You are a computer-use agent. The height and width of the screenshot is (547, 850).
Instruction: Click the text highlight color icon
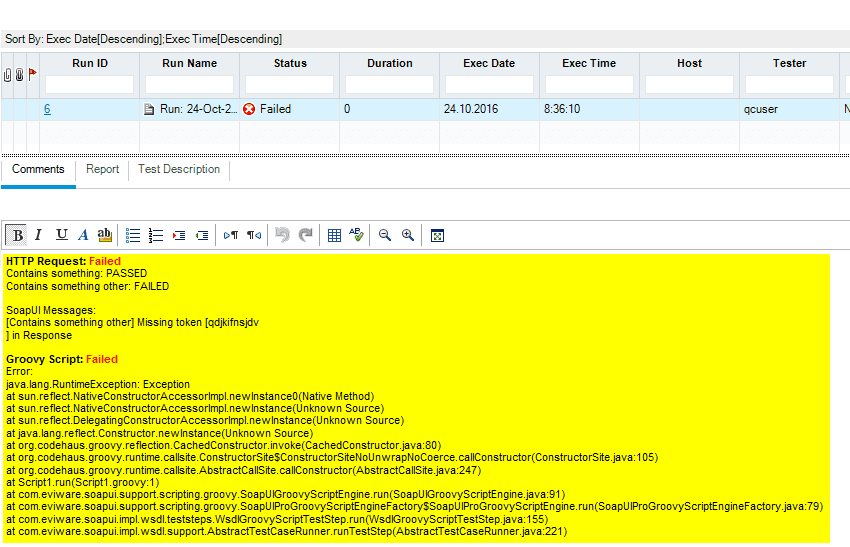(105, 235)
